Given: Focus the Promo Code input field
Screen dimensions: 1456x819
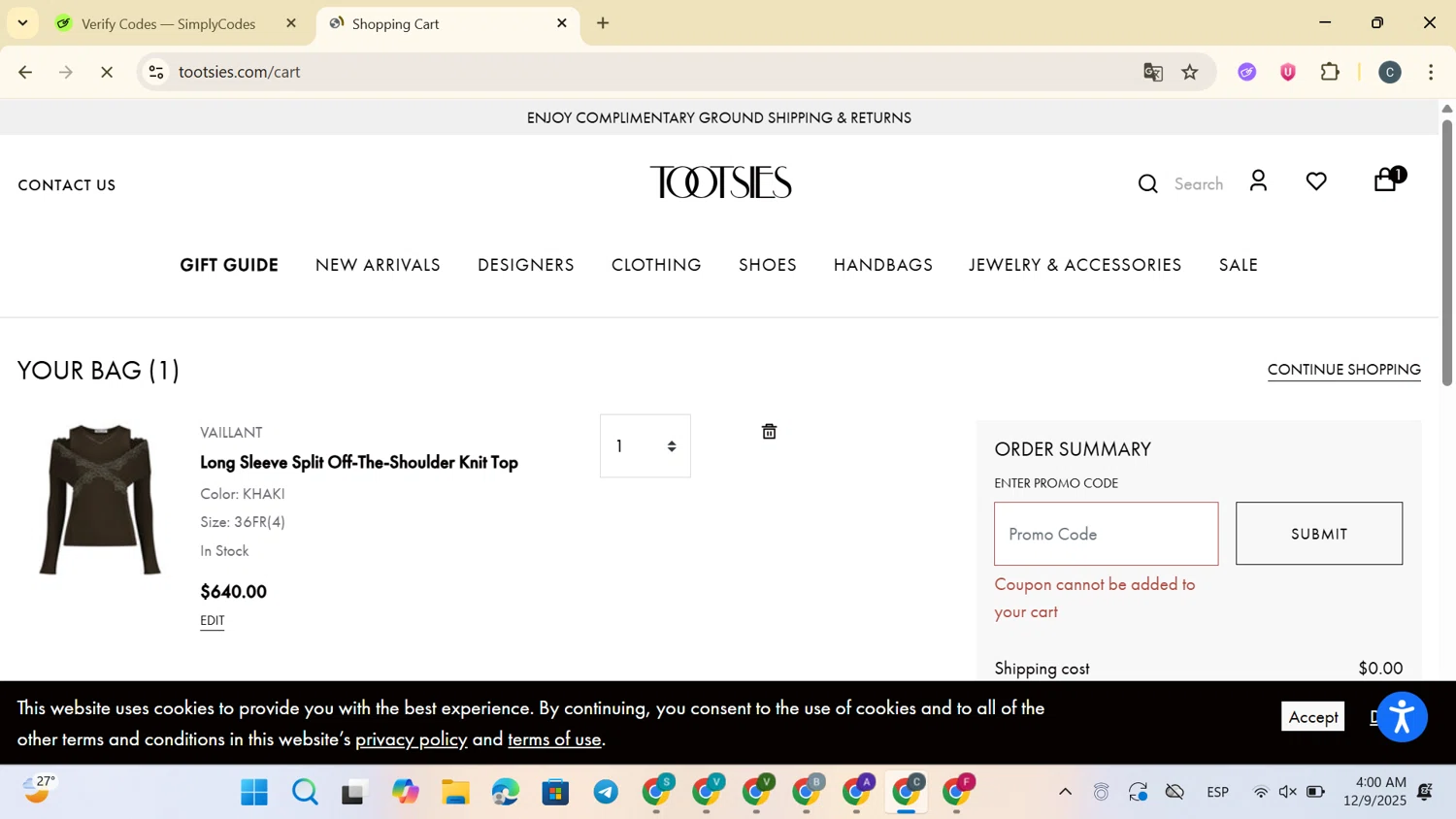Looking at the screenshot, I should pyautogui.click(x=1106, y=534).
